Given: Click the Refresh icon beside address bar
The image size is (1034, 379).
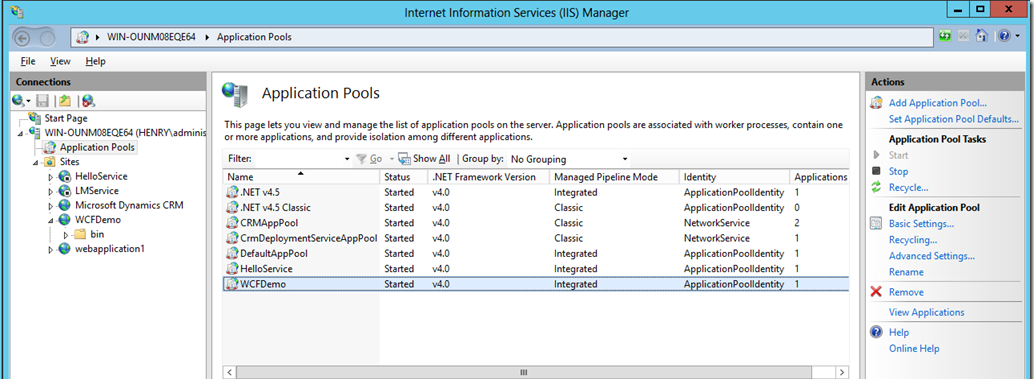Looking at the screenshot, I should tap(945, 36).
